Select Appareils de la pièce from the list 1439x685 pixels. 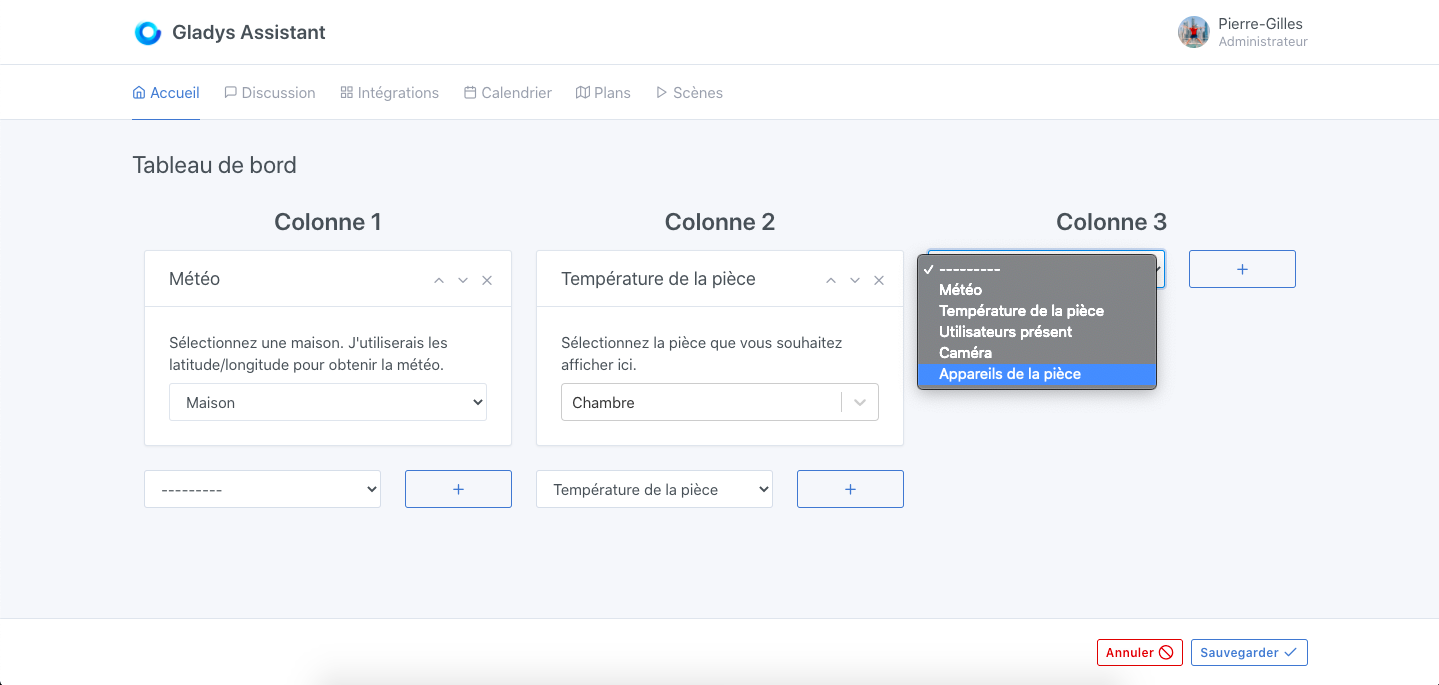[x=1009, y=373]
